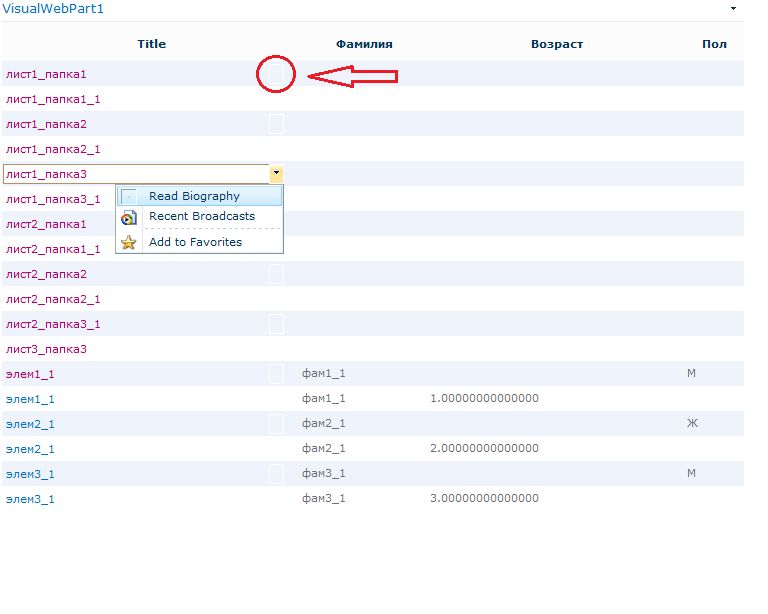Click the blank icon beside Read Biography
Screen dimensions: 768x614
point(129,196)
